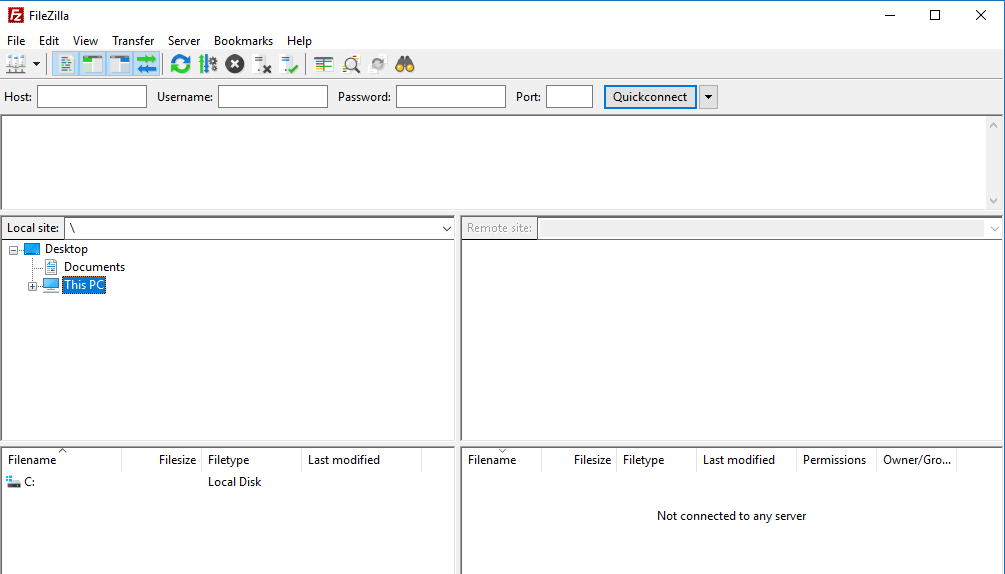
Task: Open the Transfer menu
Action: pos(133,40)
